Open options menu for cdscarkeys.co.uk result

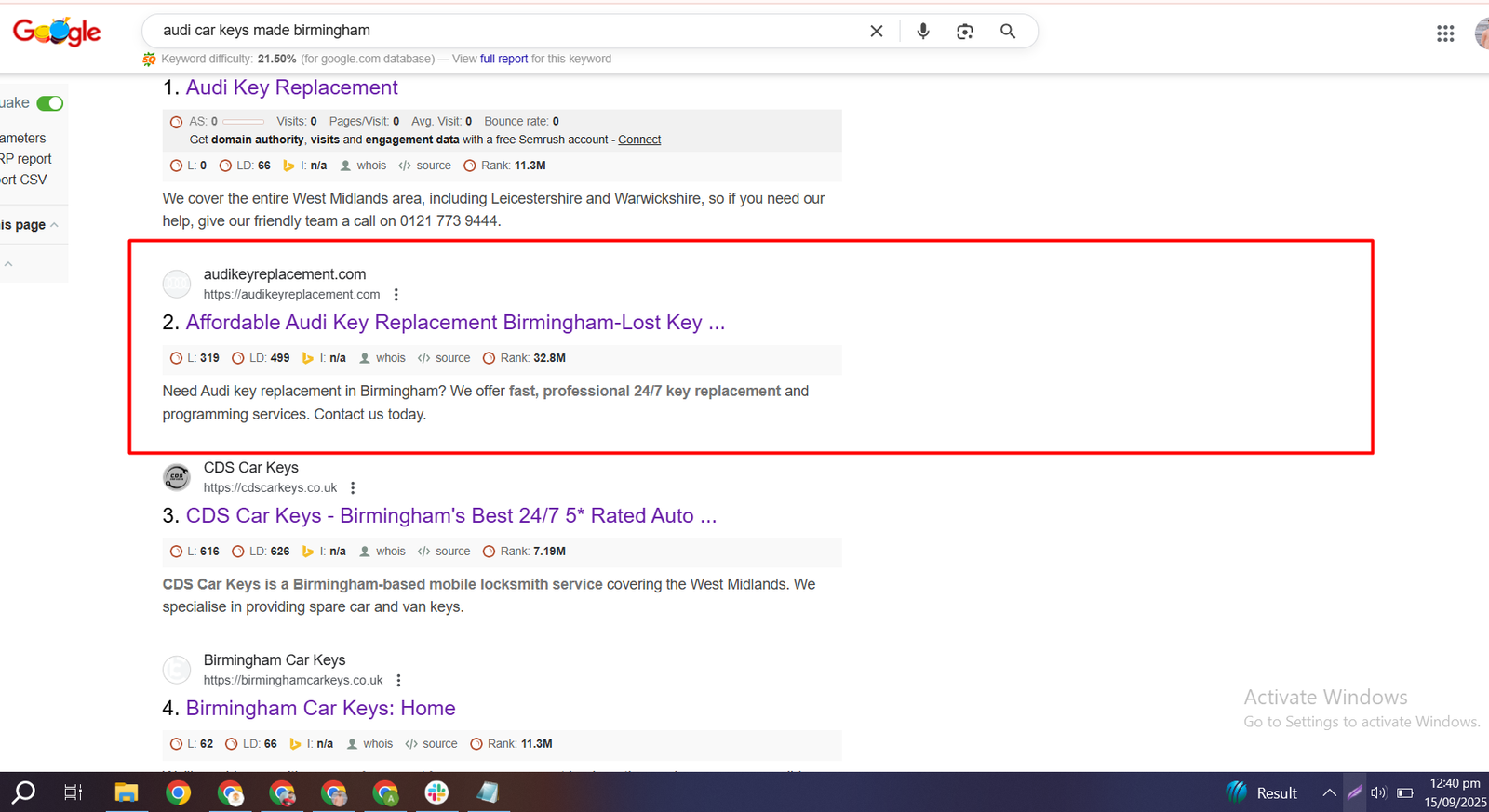click(353, 488)
